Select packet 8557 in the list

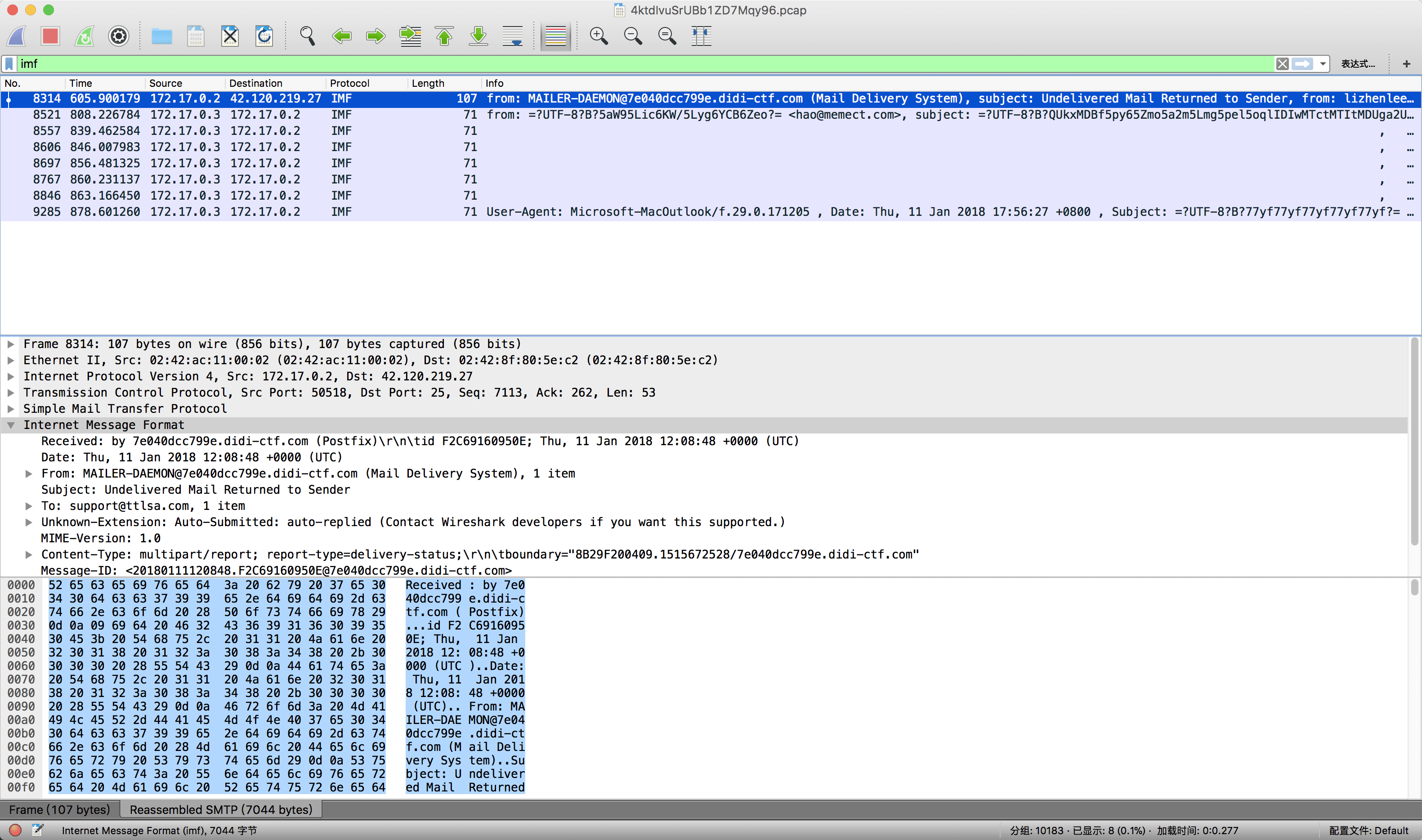click(711, 131)
